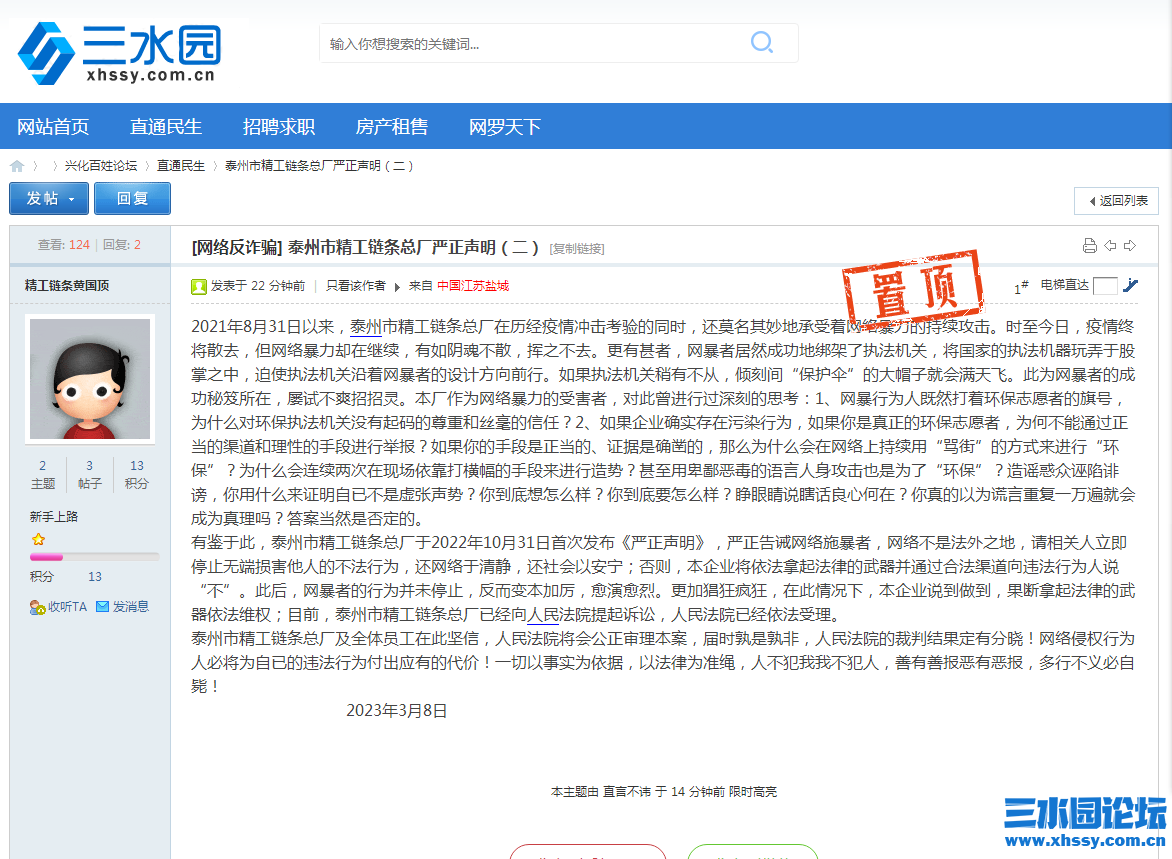The width and height of the screenshot is (1172, 859).
Task: Click the pink 积分 progress bar
Action: [95, 557]
